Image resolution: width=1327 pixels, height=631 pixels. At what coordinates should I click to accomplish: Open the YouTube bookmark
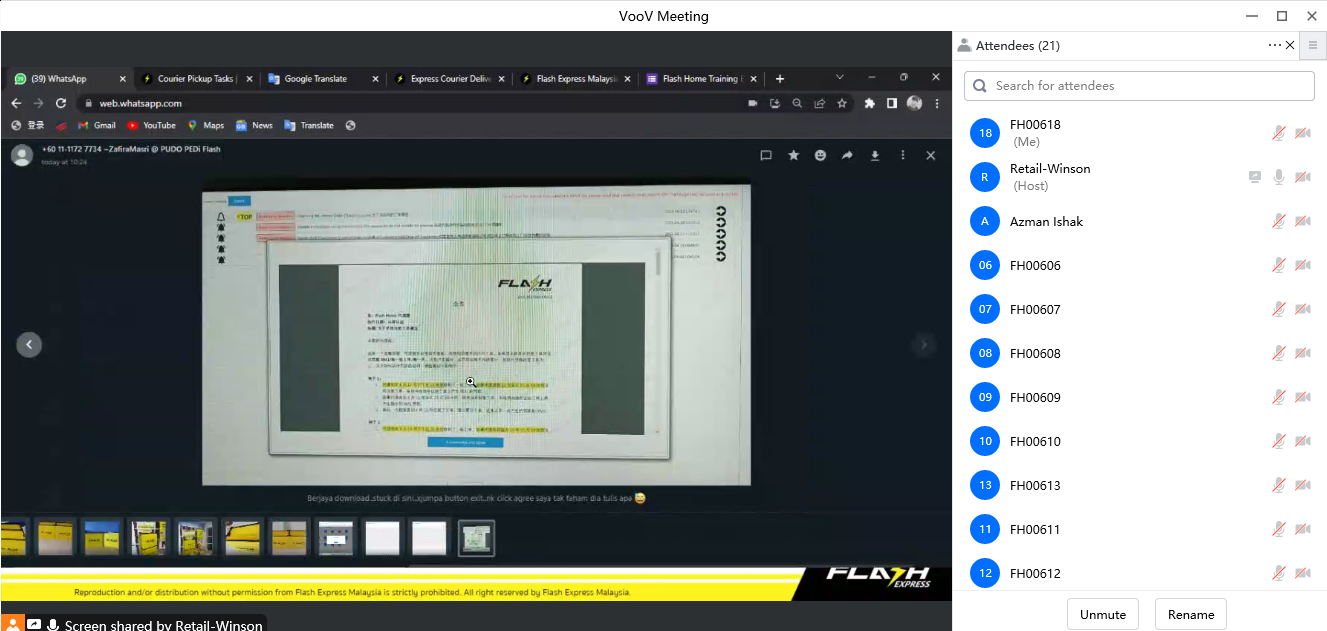point(151,126)
